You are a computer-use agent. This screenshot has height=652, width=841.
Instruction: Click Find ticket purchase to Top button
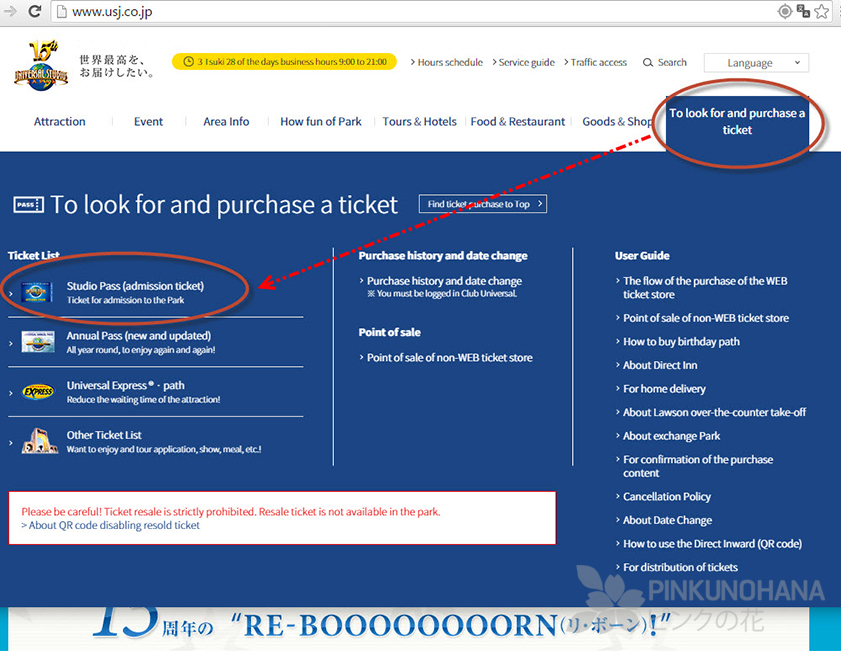(x=483, y=204)
